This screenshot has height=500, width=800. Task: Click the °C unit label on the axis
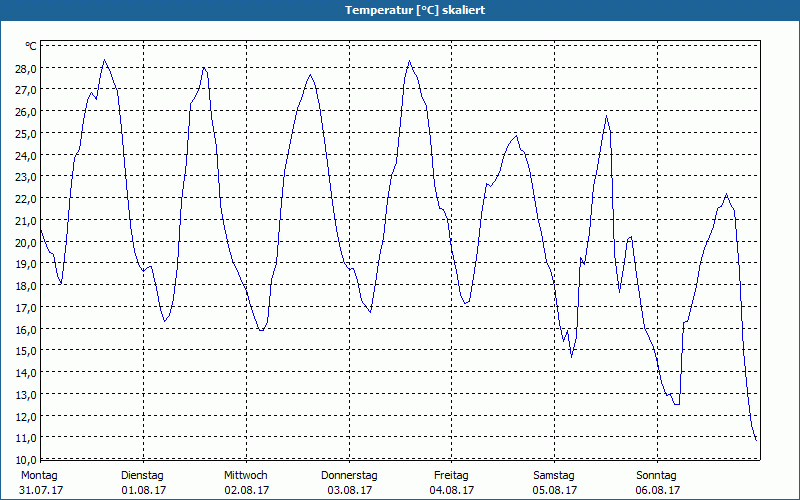click(31, 46)
